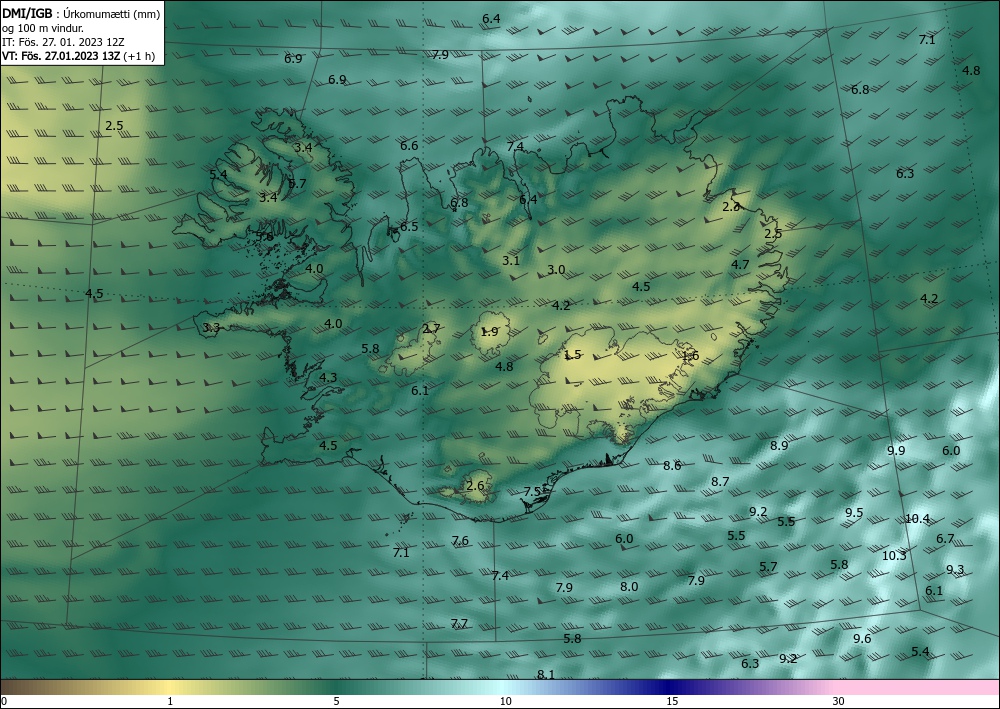Click the '10.4' value on the map
1000x709 pixels.
918,518
